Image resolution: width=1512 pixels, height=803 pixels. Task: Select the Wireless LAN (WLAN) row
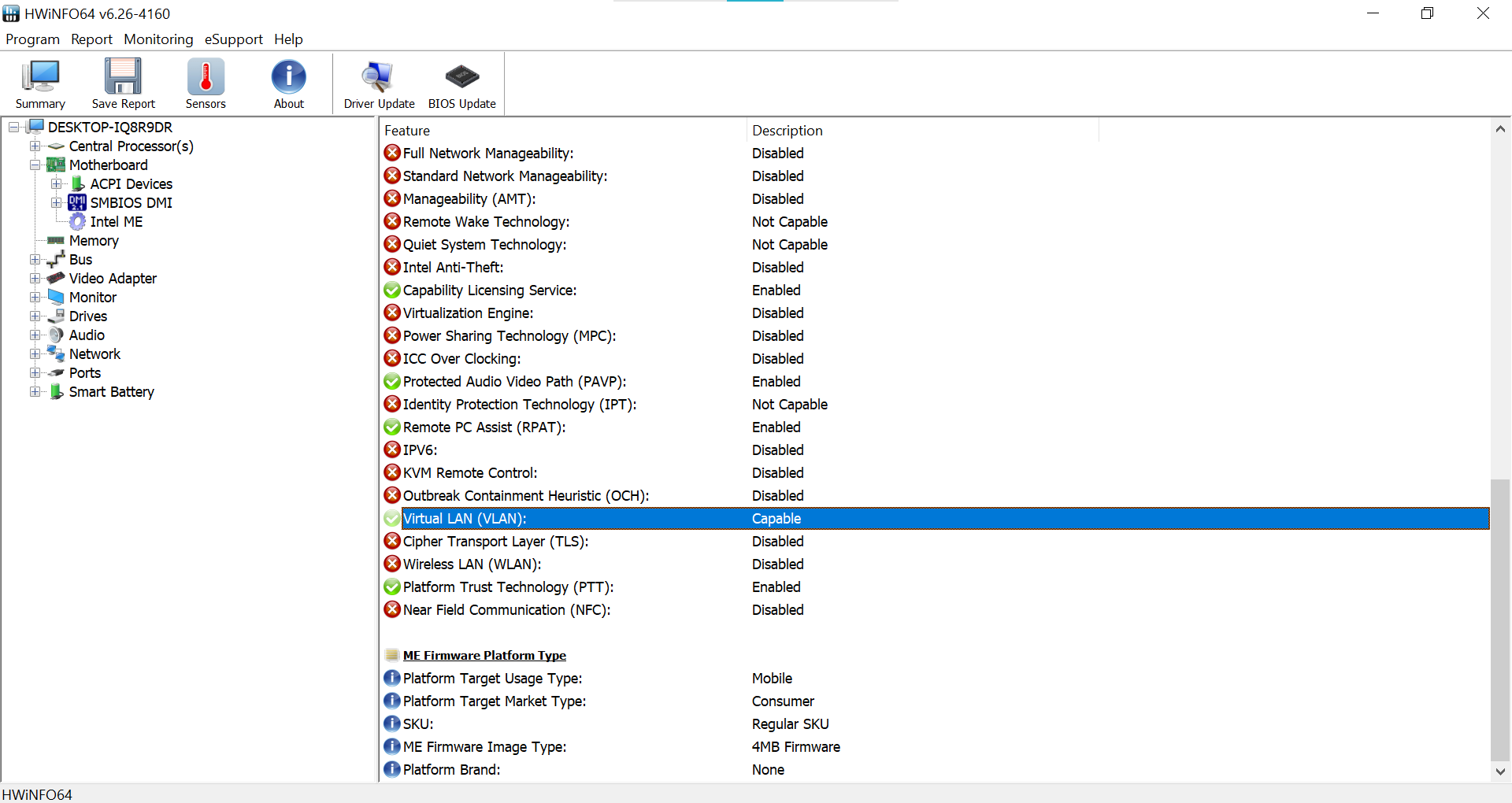pos(935,564)
